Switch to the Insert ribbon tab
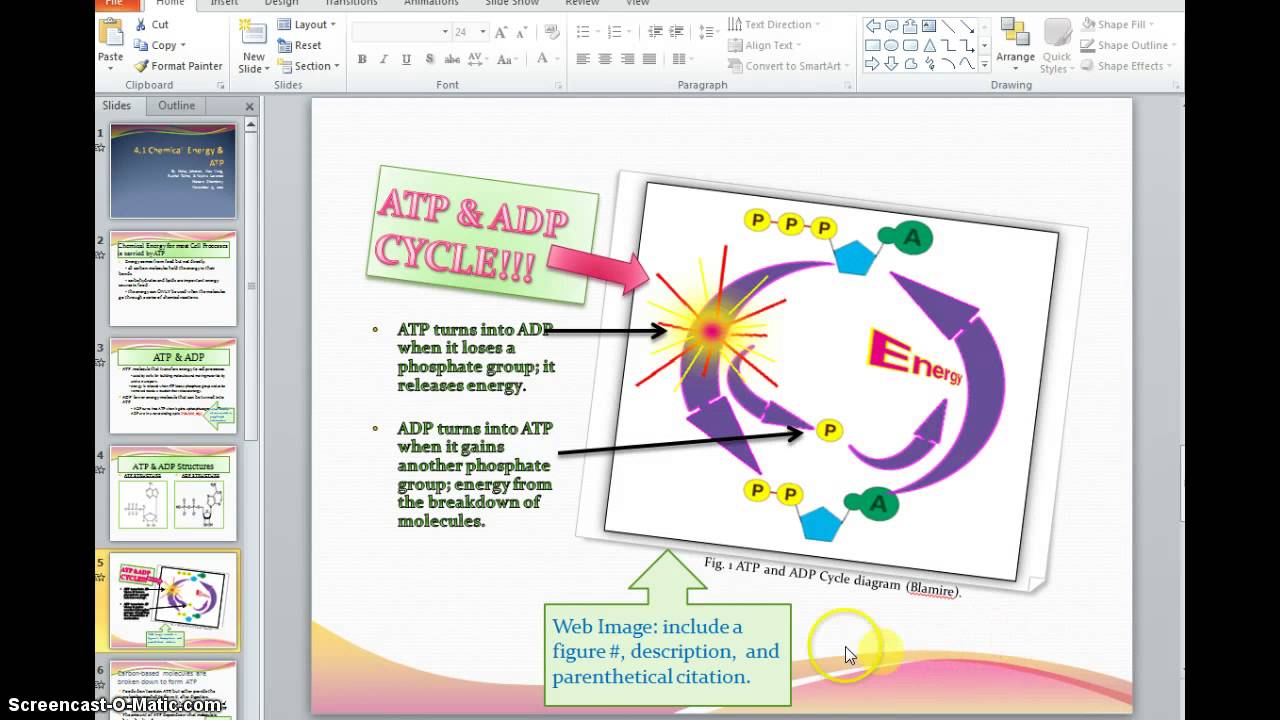Image resolution: width=1280 pixels, height=720 pixels. (224, 3)
